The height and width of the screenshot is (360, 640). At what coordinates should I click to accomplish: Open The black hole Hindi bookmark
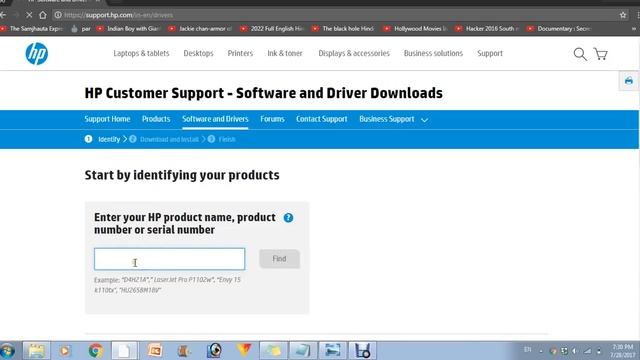coord(343,29)
